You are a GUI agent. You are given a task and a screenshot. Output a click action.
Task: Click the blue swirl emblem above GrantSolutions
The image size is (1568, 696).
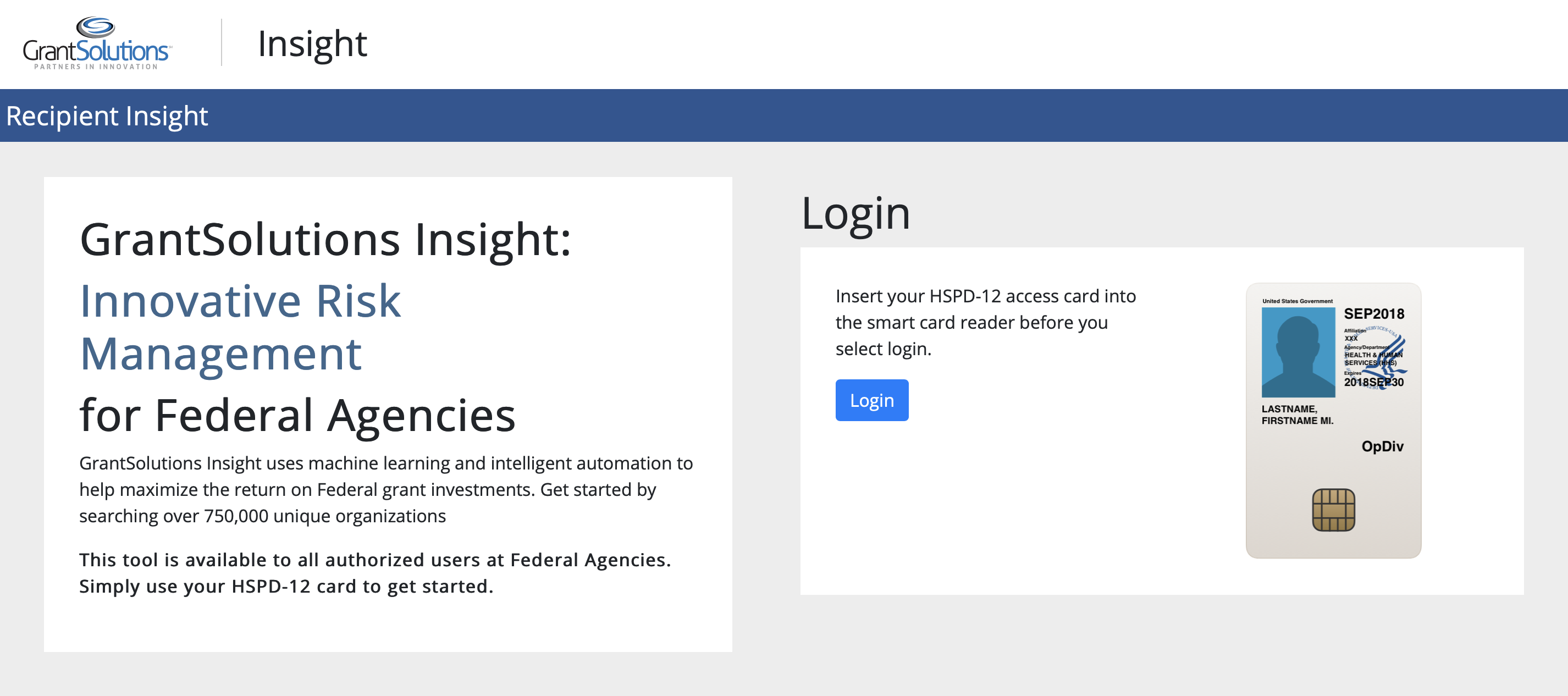pos(96,27)
